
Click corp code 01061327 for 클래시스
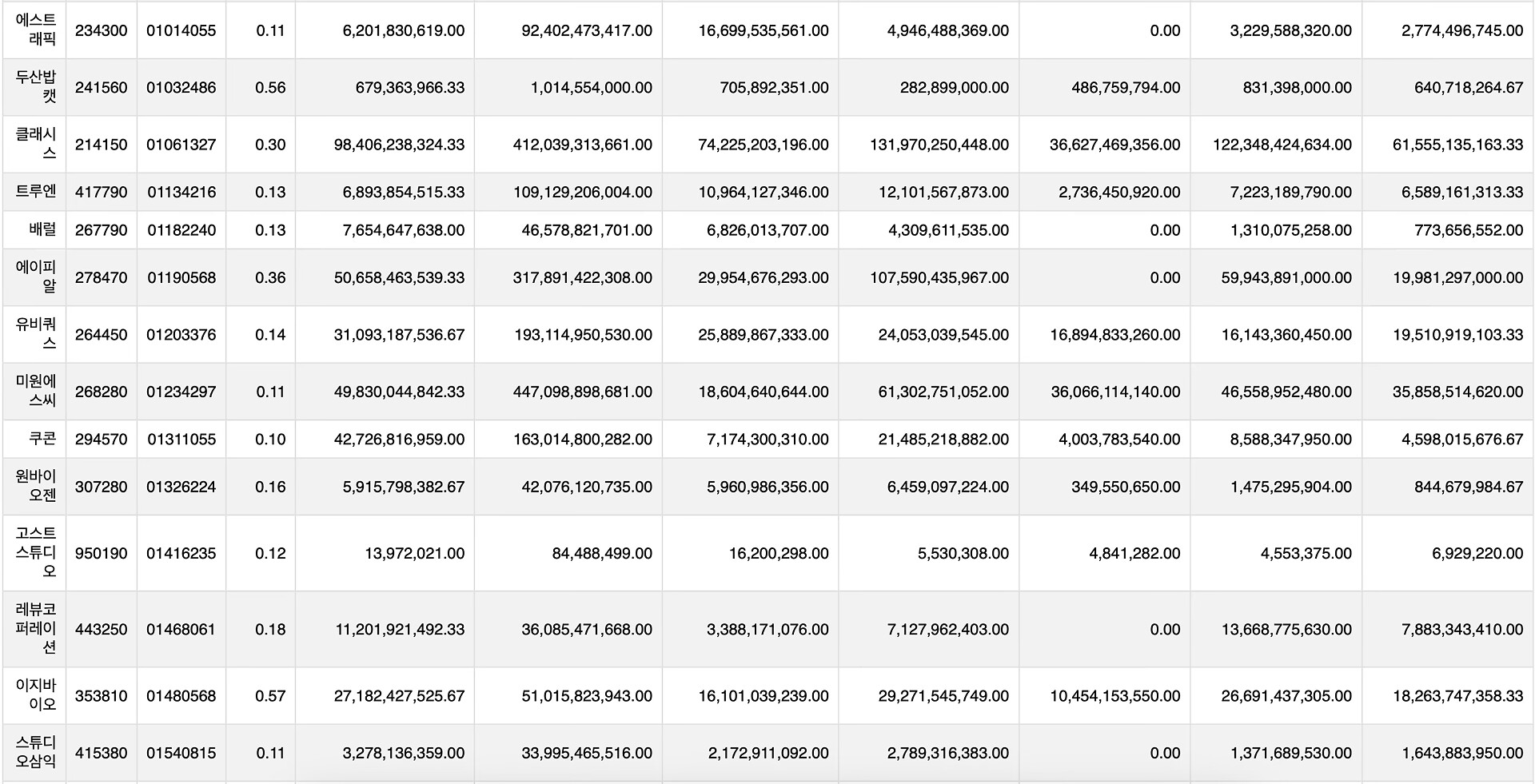click(181, 145)
